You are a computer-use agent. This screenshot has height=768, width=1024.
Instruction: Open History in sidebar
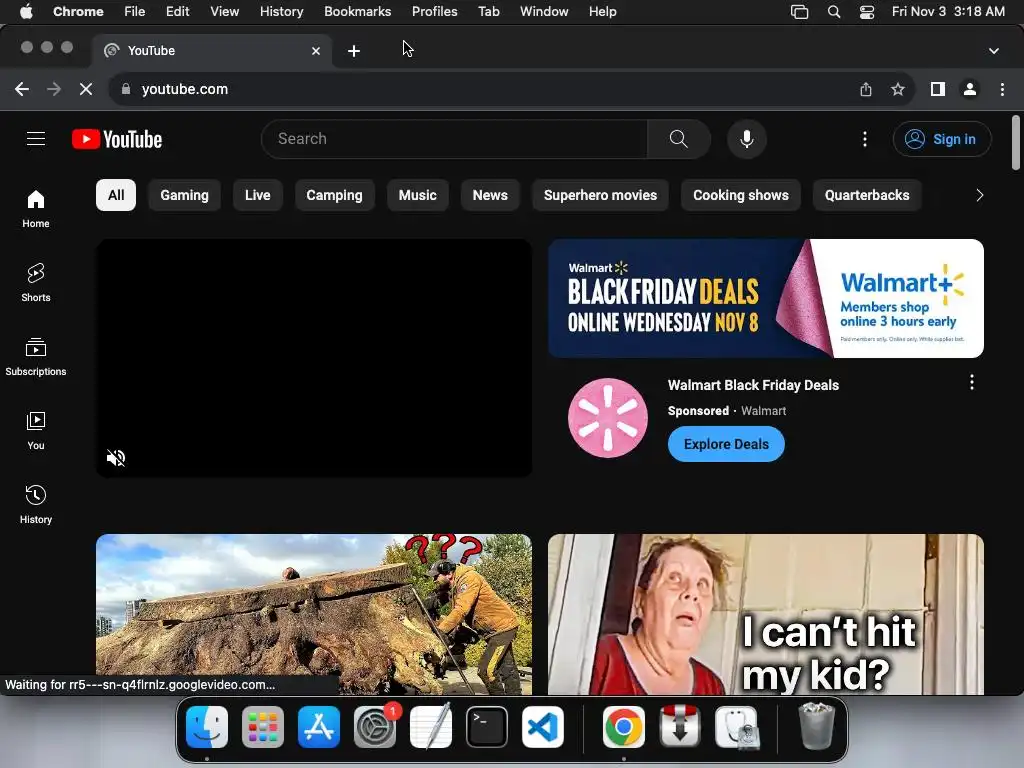pos(36,505)
